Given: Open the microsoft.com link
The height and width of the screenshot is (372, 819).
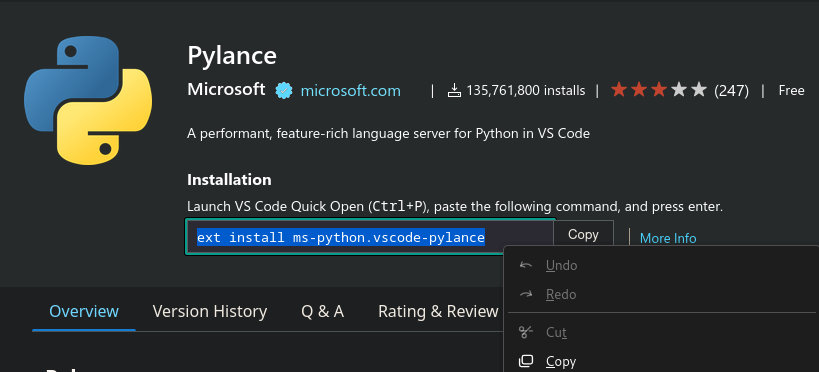Looking at the screenshot, I should (350, 91).
